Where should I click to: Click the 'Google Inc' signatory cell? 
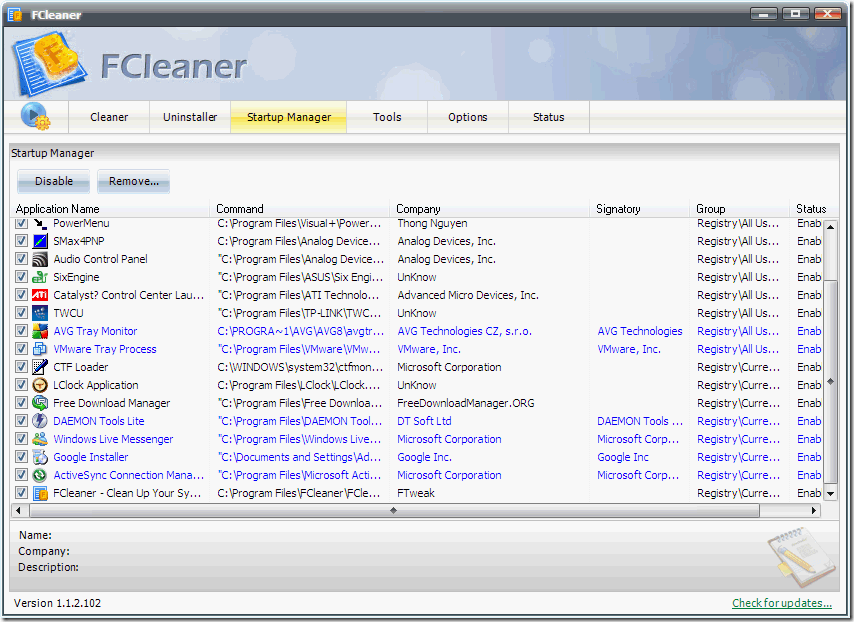(x=623, y=457)
